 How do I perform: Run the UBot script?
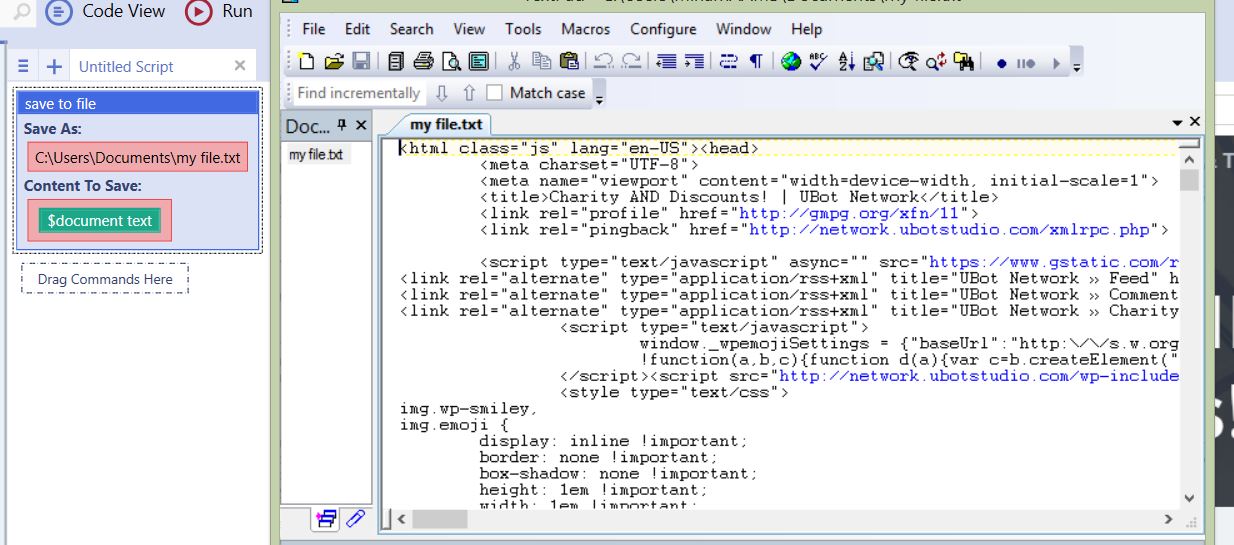tap(220, 12)
